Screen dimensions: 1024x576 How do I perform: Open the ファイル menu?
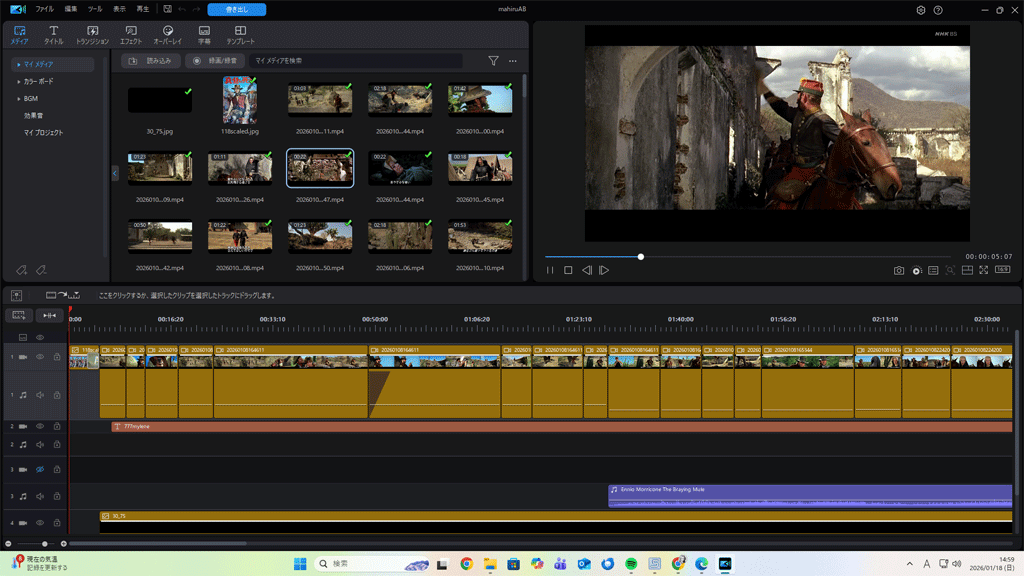(44, 9)
